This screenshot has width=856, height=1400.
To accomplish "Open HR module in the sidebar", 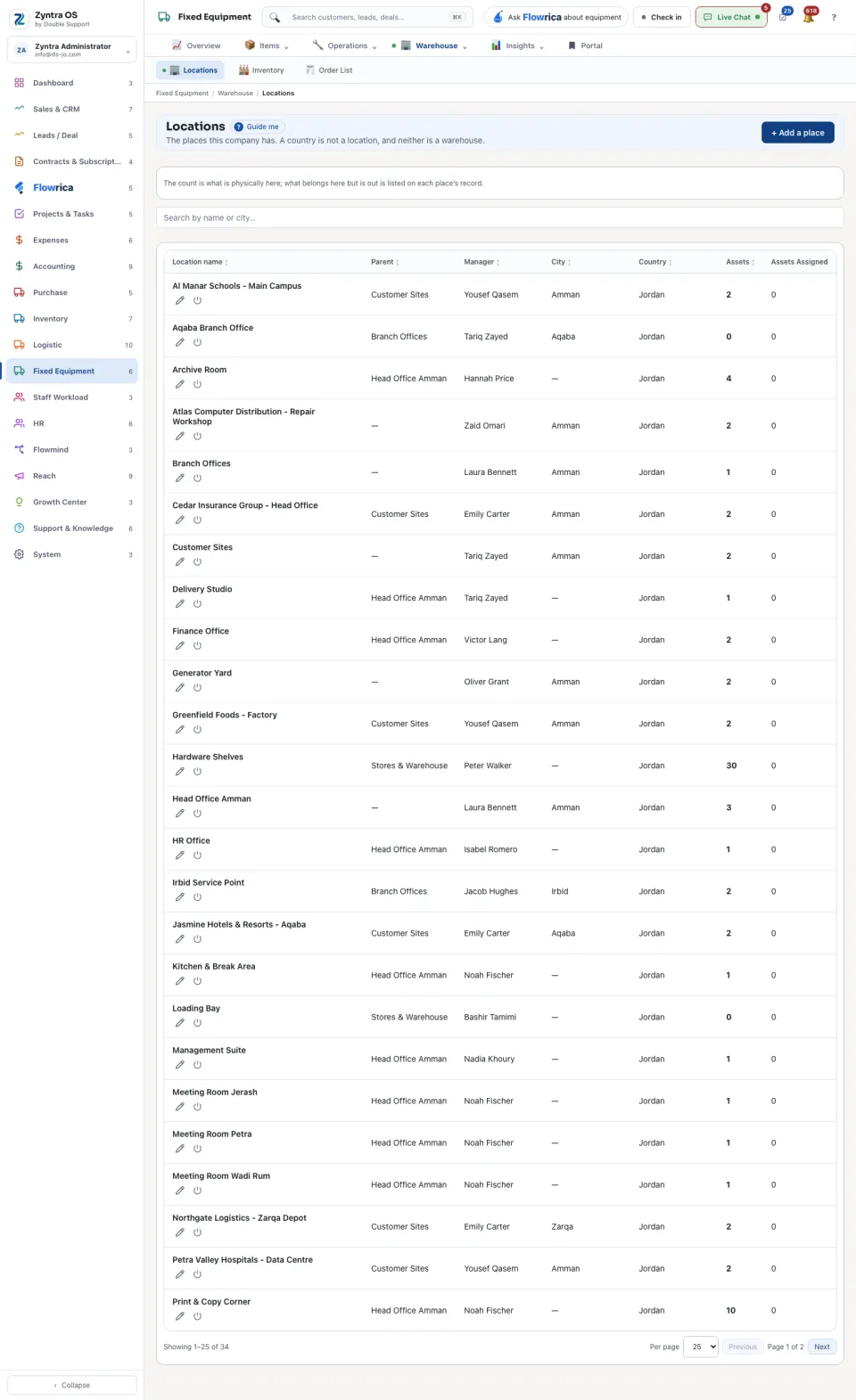I will pyautogui.click(x=71, y=423).
